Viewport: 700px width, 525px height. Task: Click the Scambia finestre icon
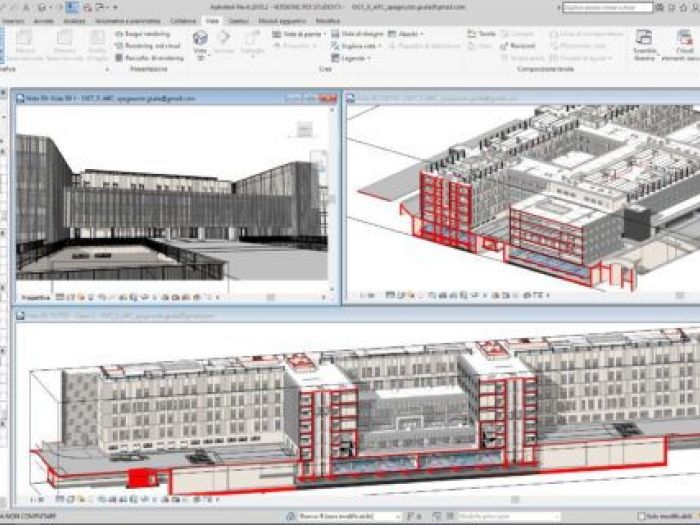644,38
